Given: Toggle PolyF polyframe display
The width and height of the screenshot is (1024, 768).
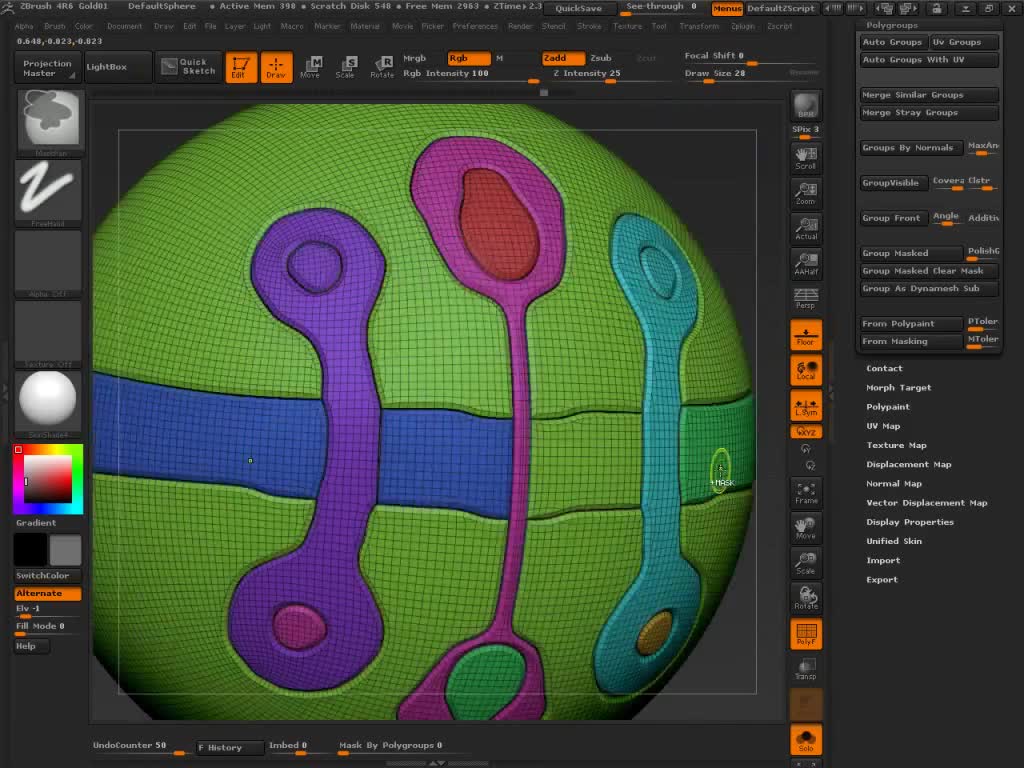Looking at the screenshot, I should [805, 634].
